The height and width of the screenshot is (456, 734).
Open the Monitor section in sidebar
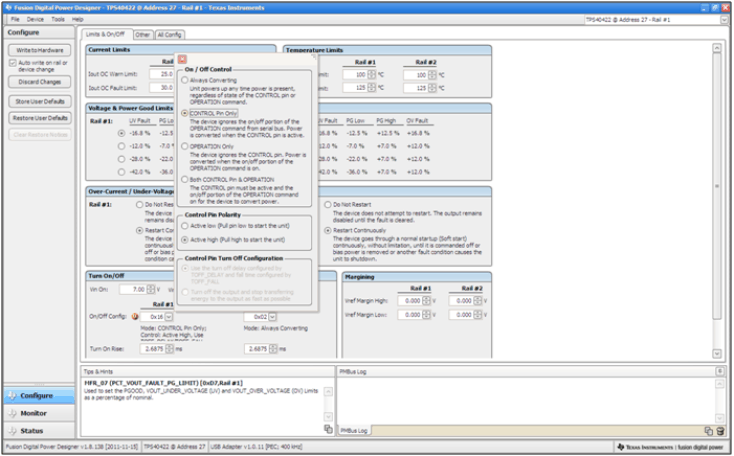pos(39,413)
